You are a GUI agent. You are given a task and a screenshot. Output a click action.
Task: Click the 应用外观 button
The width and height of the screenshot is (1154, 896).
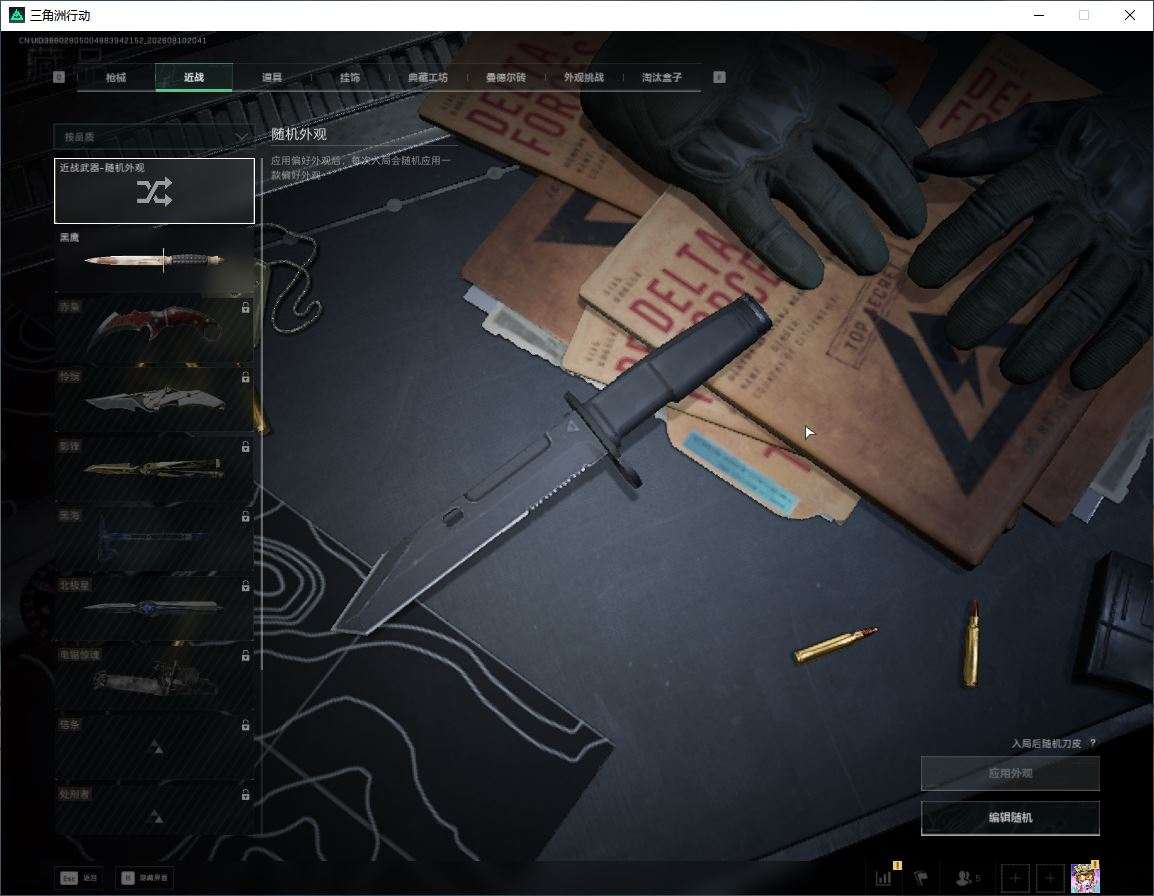click(1010, 773)
